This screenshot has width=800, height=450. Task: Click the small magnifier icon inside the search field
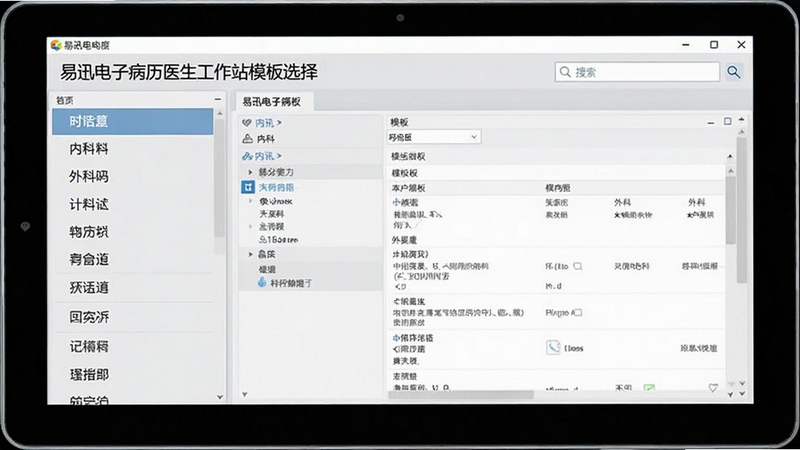(565, 72)
